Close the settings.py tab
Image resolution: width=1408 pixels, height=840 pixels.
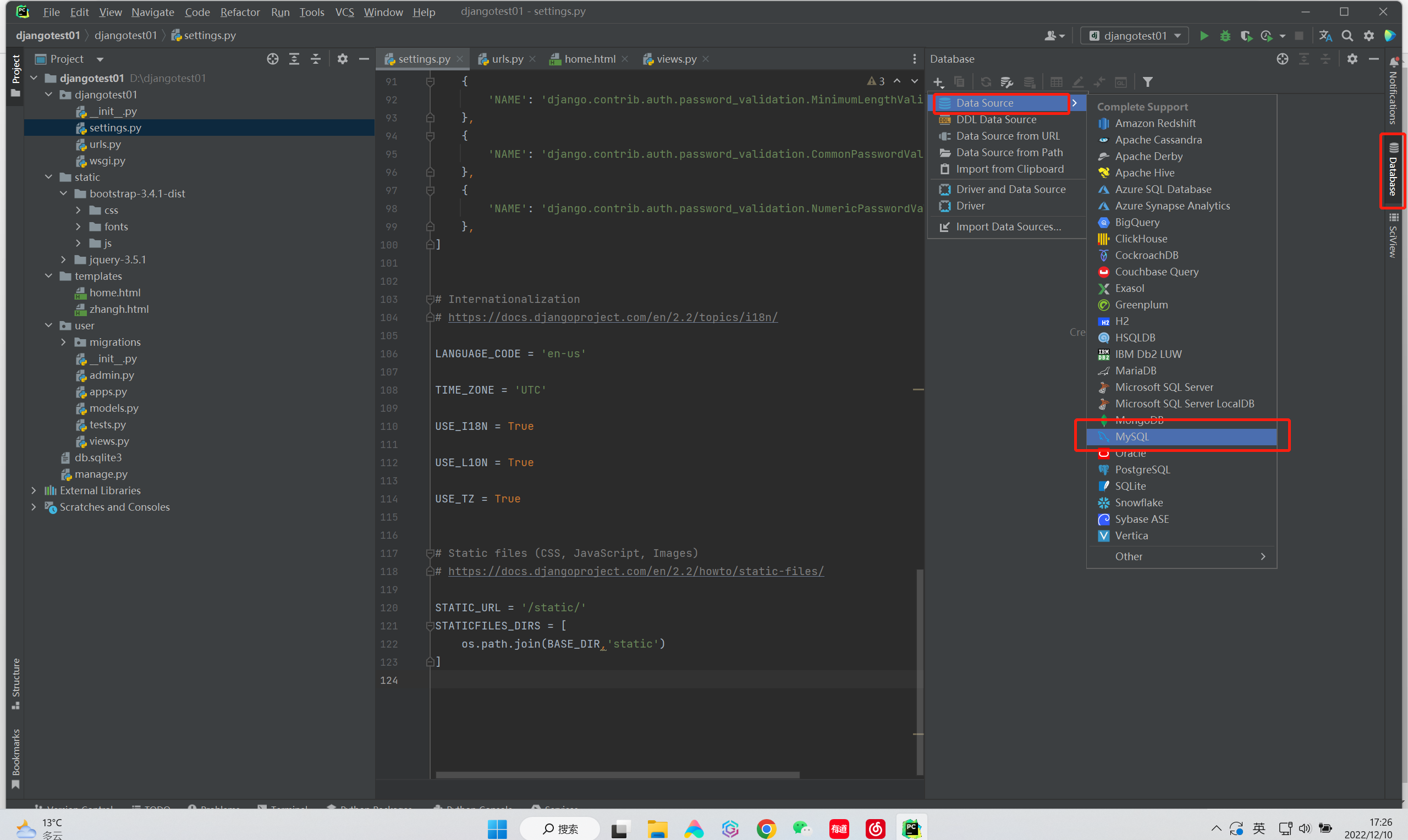[460, 59]
